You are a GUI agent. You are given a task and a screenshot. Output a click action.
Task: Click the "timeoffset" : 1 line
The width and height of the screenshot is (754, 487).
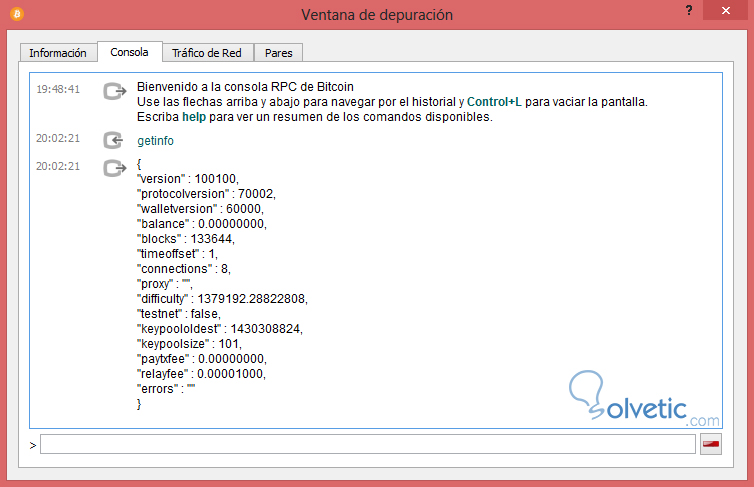click(x=177, y=253)
